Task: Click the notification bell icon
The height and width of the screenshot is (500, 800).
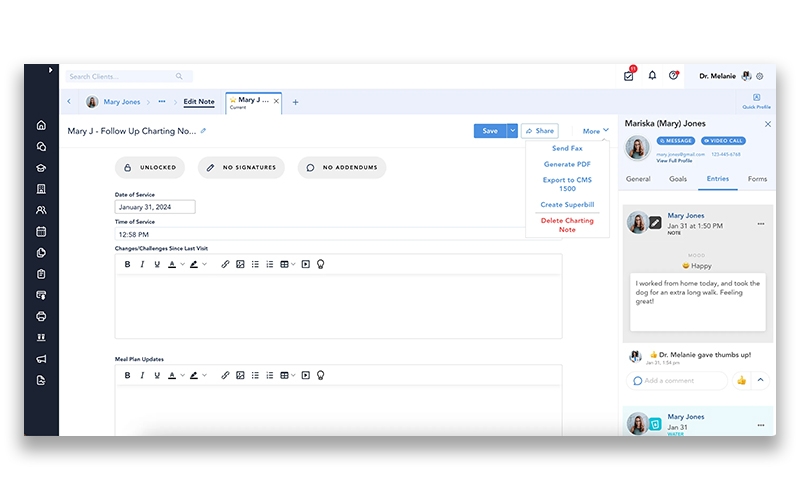Action: [652, 76]
